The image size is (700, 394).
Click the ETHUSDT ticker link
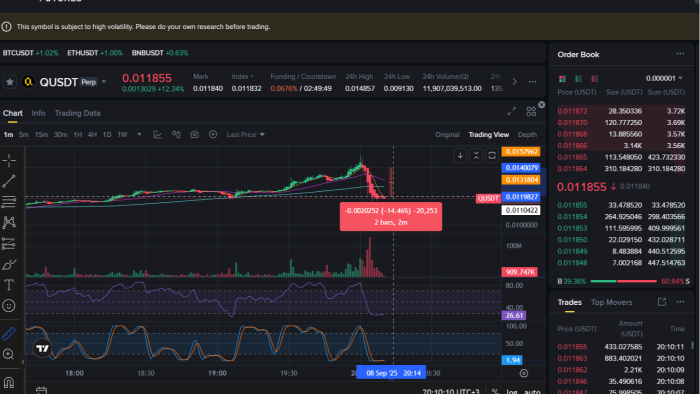pyautogui.click(x=95, y=53)
